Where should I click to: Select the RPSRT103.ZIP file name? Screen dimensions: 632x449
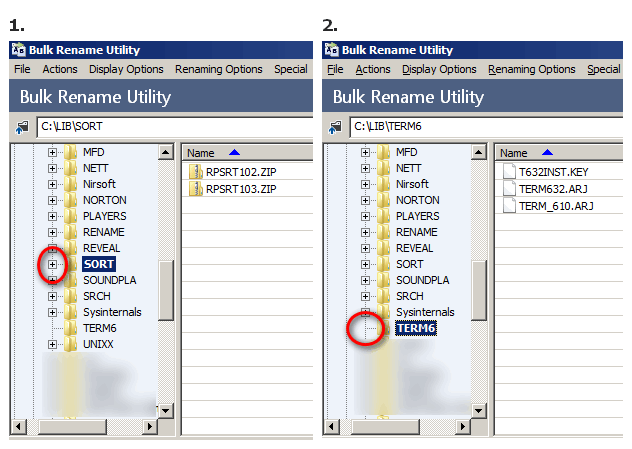(x=241, y=189)
